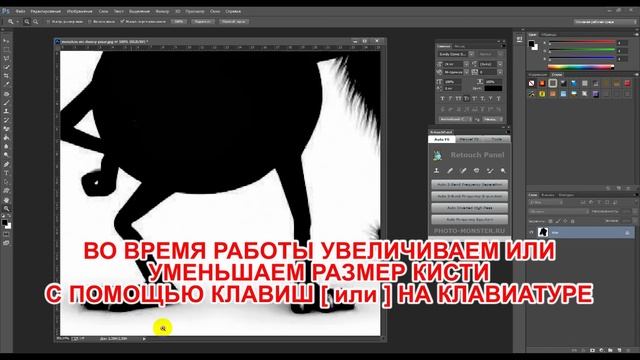Click Zoom In icon in options bar
Image resolution: width=640 pixels, height=360 pixels.
[27, 22]
